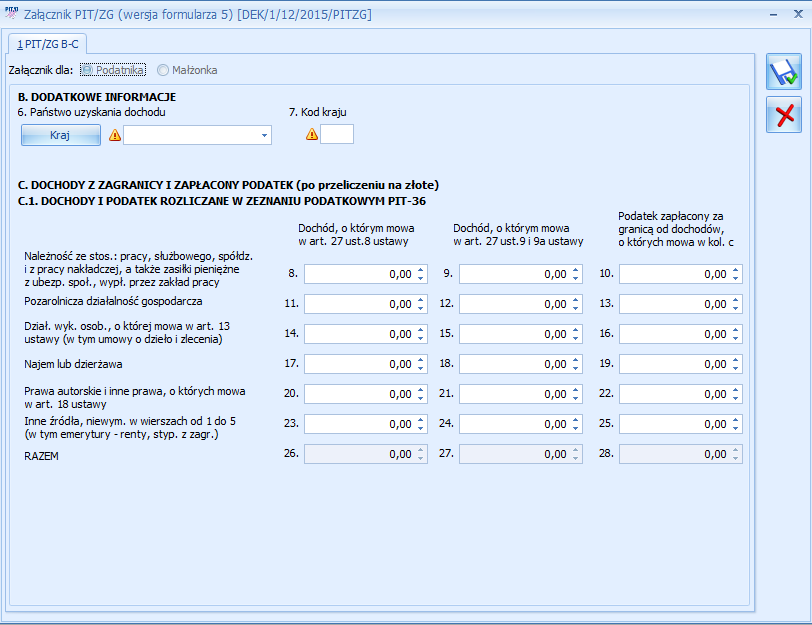Decrease field 11 value with down arrow
812x625 pixels.
click(420, 309)
